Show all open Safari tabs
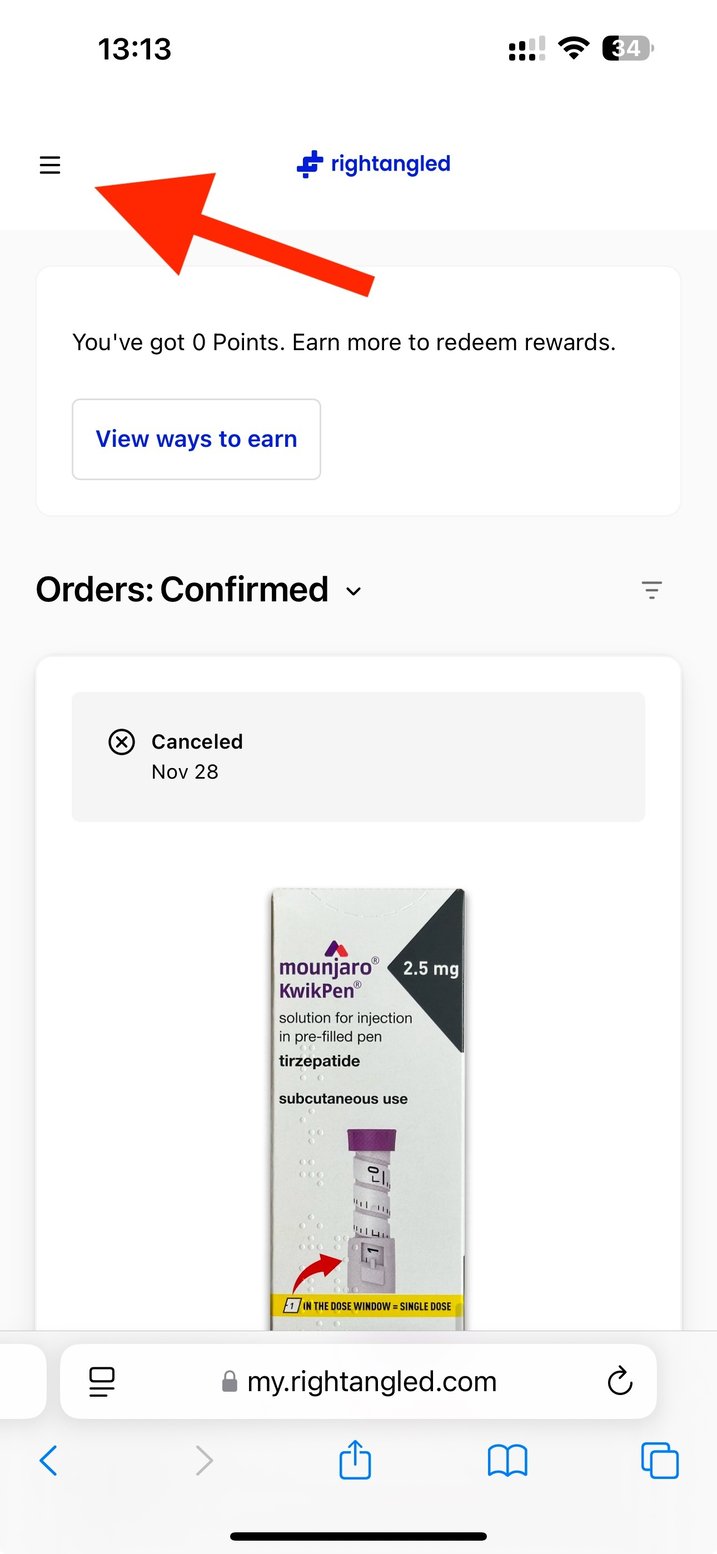 click(x=659, y=1462)
